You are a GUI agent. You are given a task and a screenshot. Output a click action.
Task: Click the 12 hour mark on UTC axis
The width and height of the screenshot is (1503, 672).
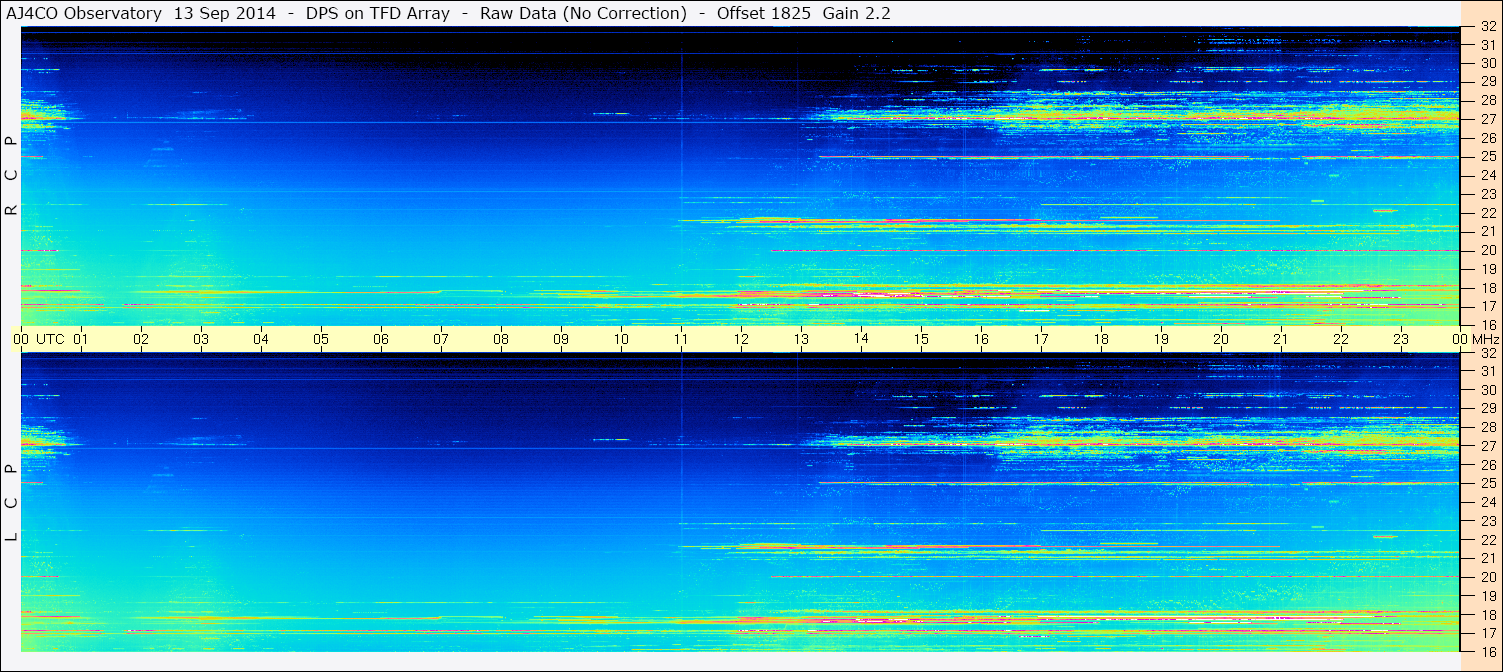tap(741, 339)
